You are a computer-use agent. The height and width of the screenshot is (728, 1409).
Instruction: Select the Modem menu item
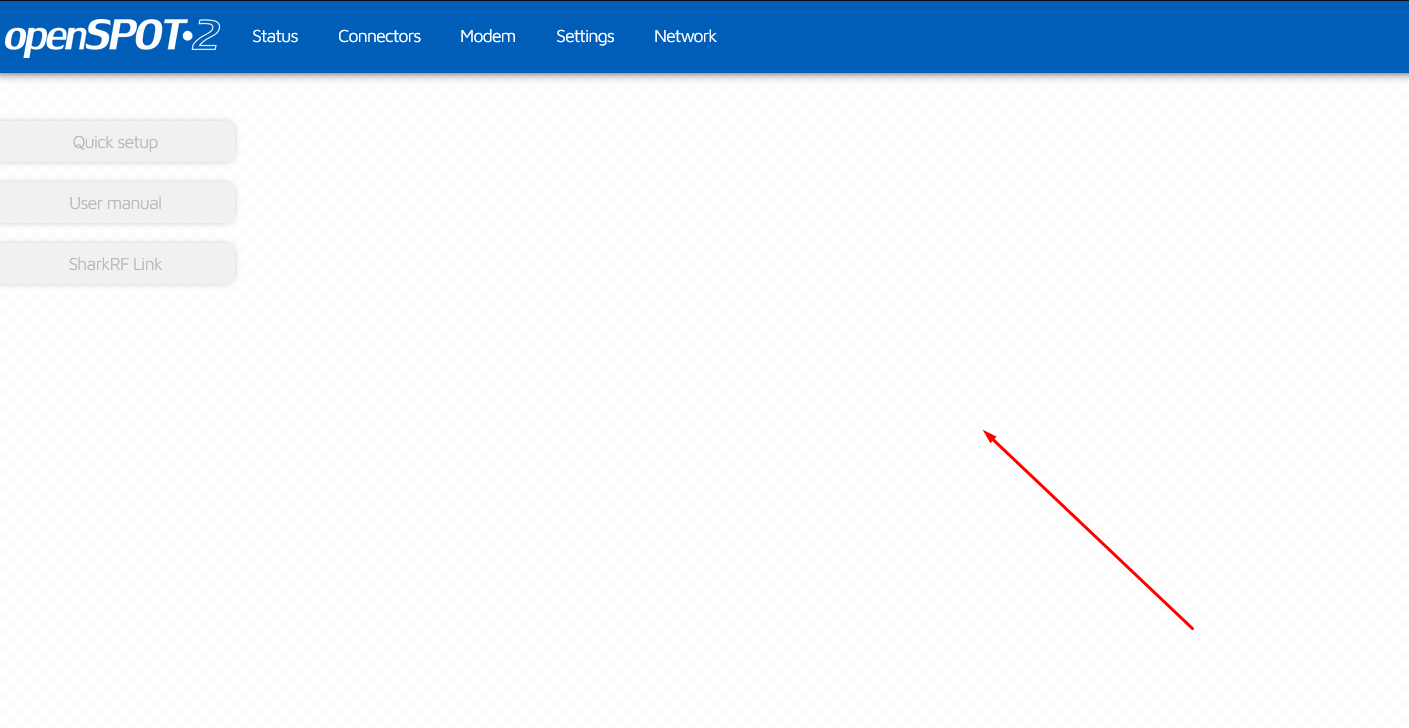coord(487,36)
